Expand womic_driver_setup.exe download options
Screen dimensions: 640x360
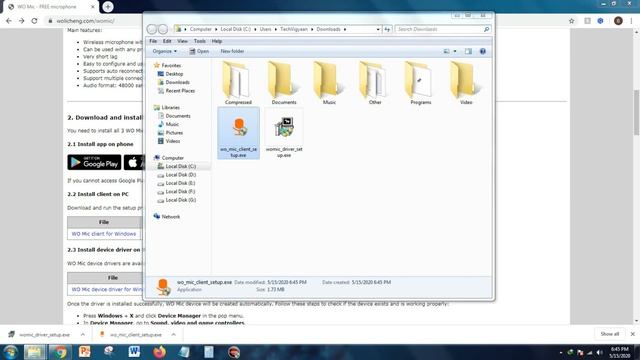pos(83,335)
